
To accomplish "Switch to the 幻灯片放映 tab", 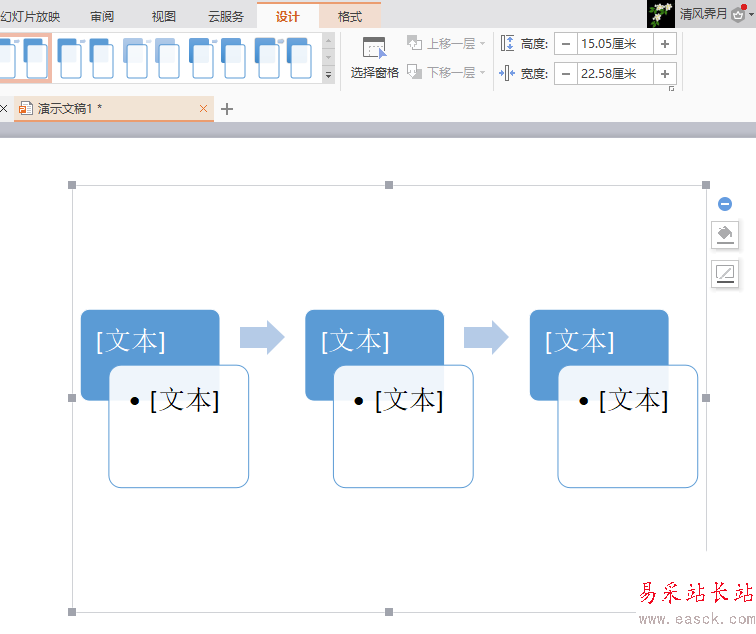I will (30, 16).
